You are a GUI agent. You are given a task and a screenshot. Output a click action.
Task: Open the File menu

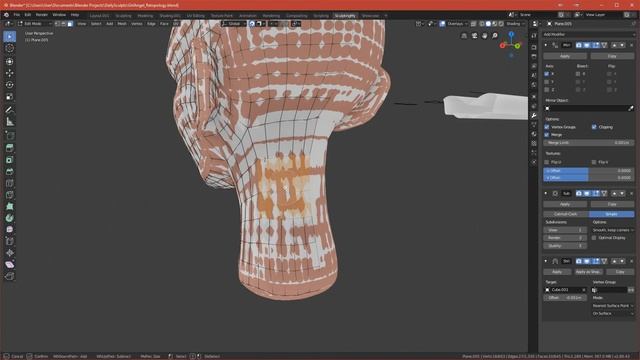[17, 15]
